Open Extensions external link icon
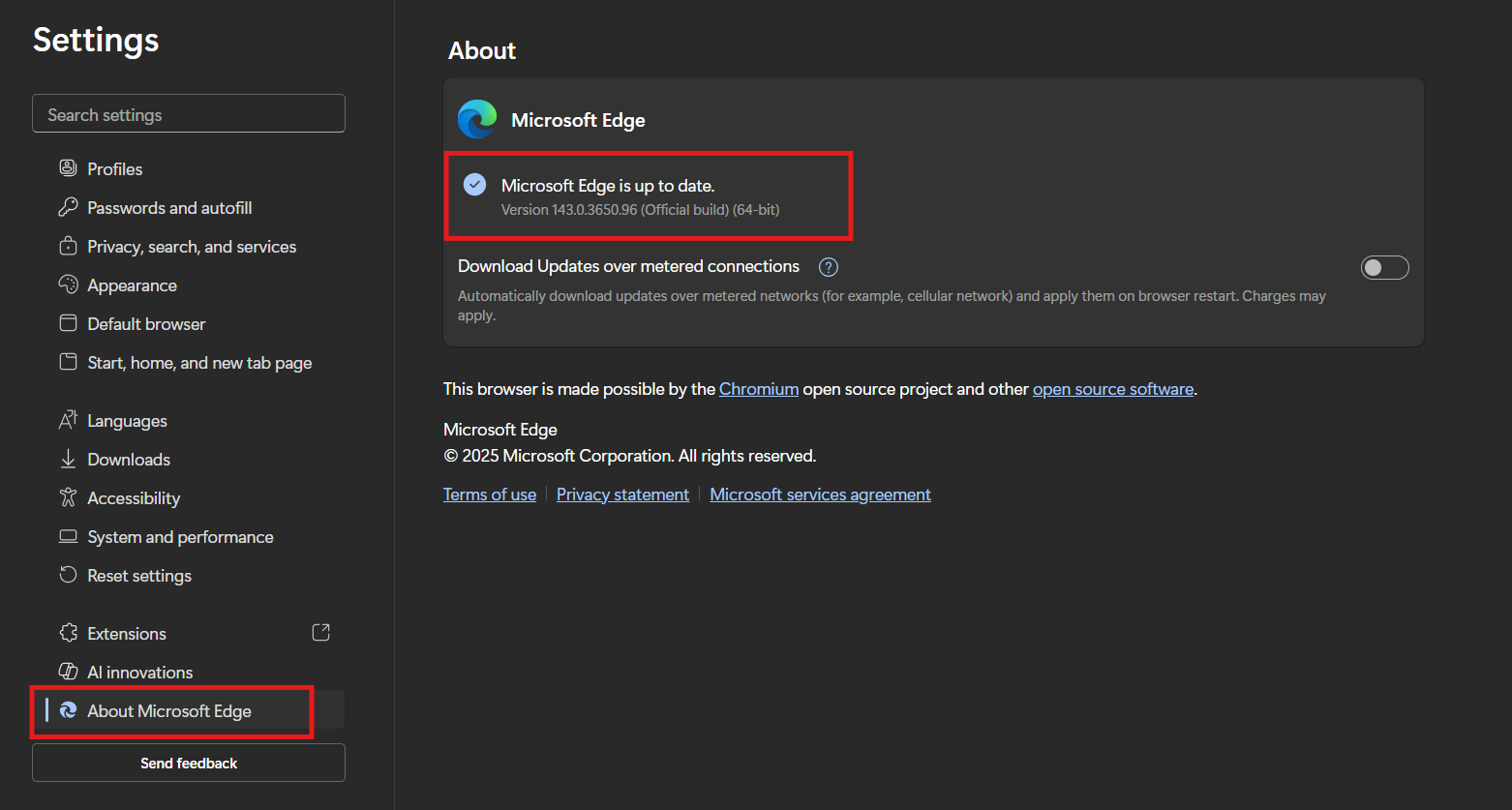Image resolution: width=1512 pixels, height=810 pixels. pos(320,633)
